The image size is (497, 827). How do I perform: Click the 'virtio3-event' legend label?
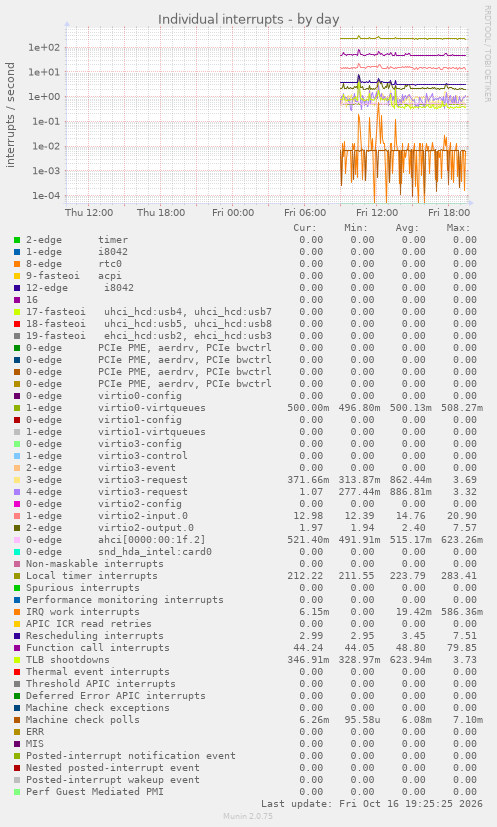[137, 468]
